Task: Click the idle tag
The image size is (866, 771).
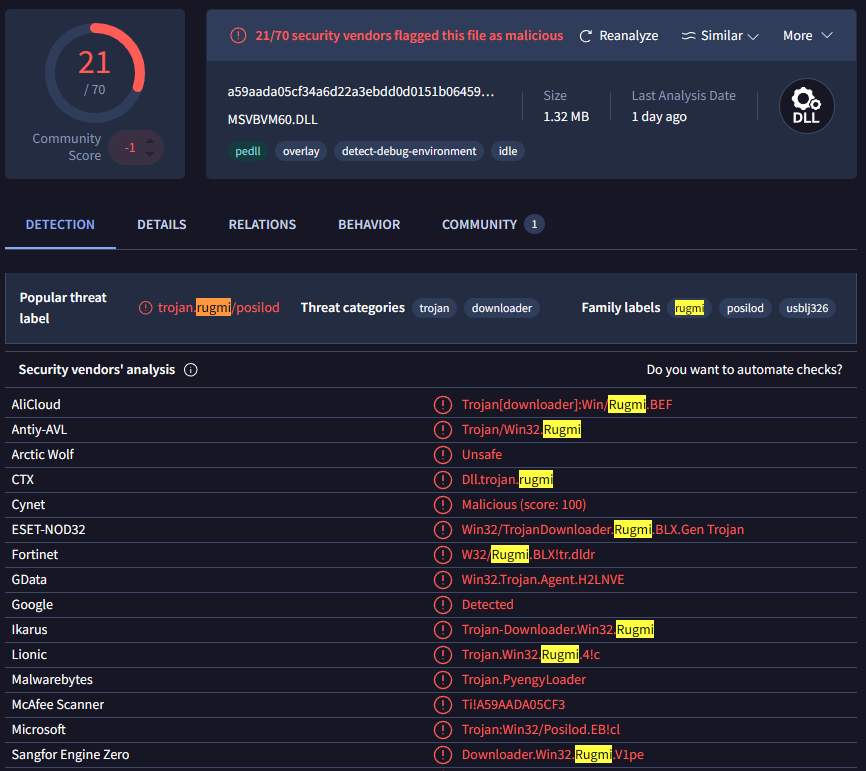Action: [x=508, y=151]
